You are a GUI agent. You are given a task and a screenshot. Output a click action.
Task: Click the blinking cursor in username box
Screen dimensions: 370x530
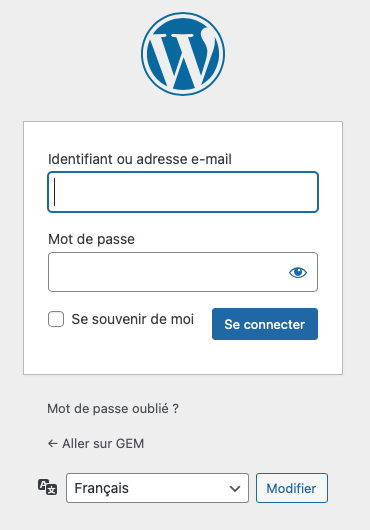55,192
